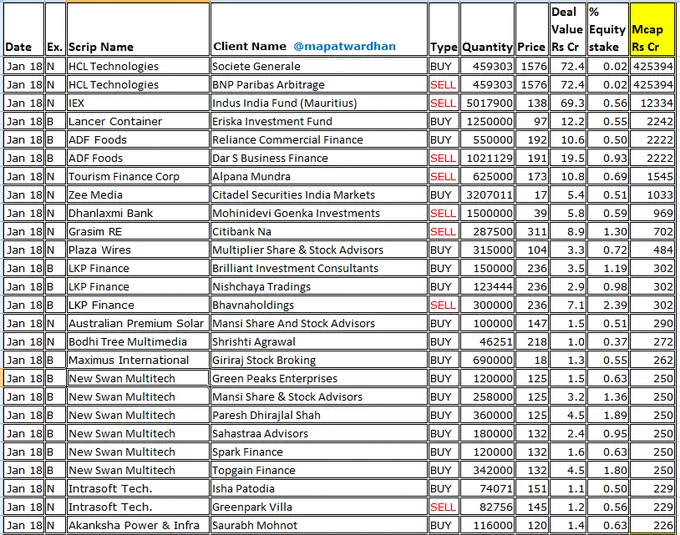
Task: Click deal value 69.3 cell
Action: pos(568,103)
